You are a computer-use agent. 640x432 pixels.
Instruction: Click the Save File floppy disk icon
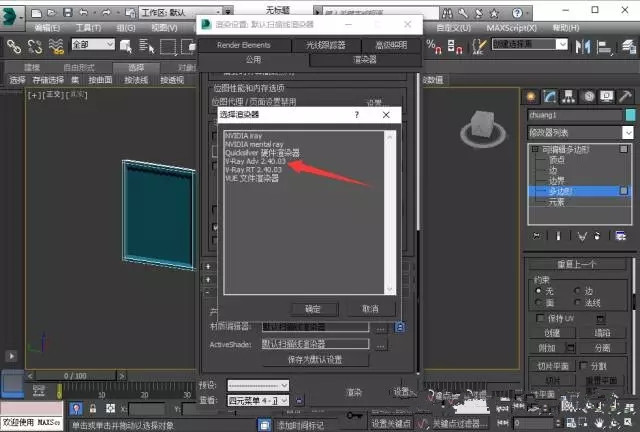pyautogui.click(x=67, y=13)
